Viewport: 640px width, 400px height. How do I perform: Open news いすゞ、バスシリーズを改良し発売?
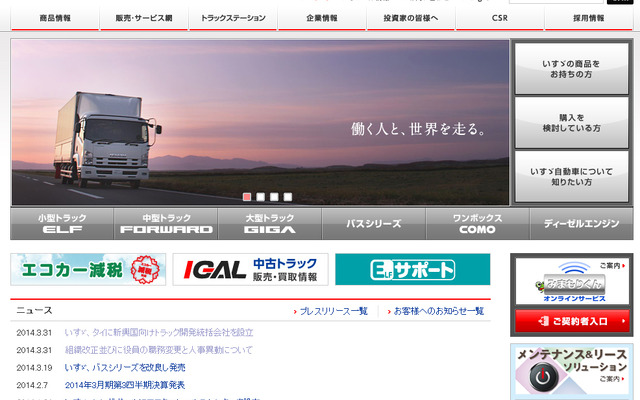[125, 368]
